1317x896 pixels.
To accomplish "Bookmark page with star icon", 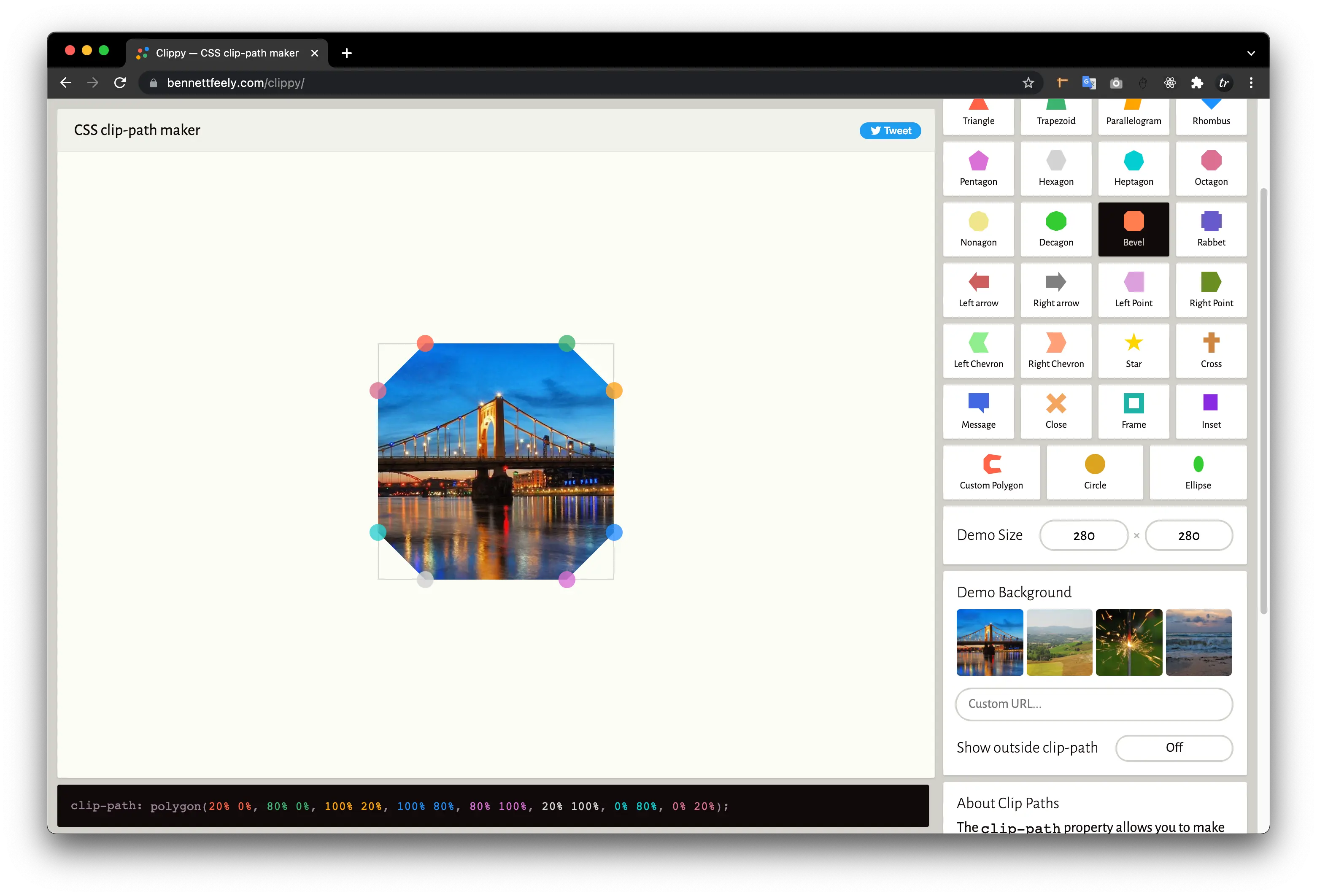I will (x=1028, y=83).
